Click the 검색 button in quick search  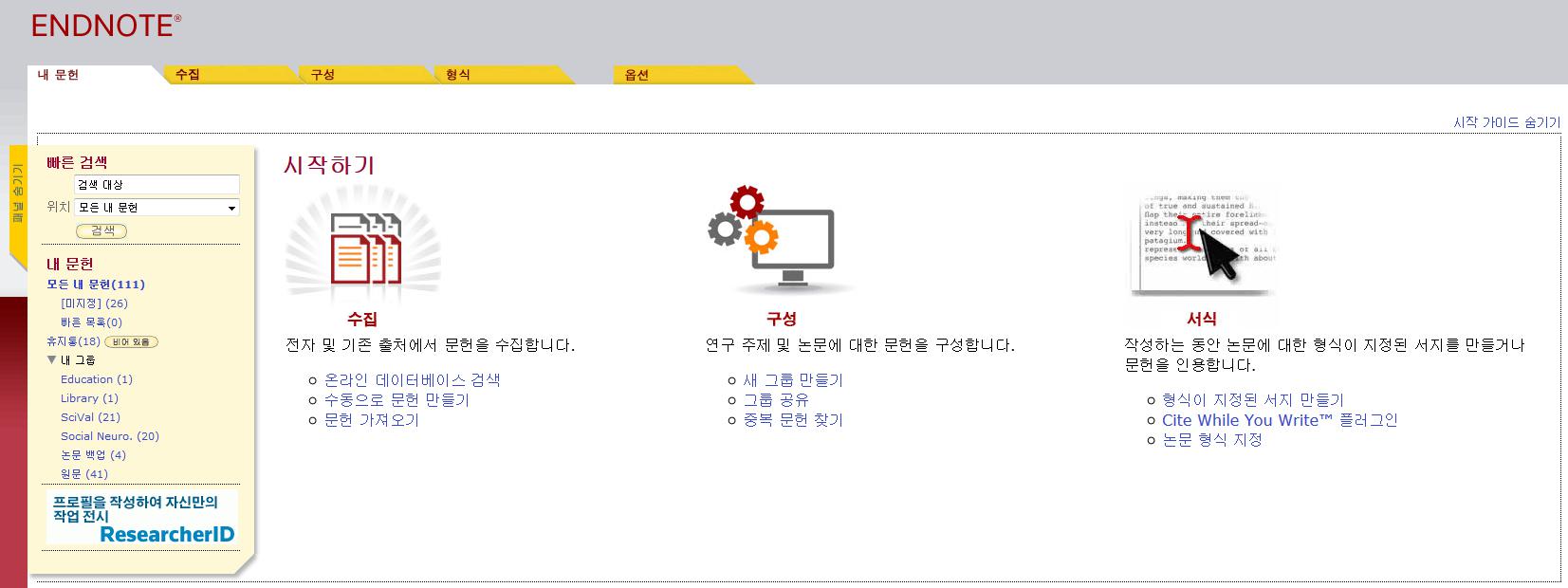pyautogui.click(x=101, y=230)
